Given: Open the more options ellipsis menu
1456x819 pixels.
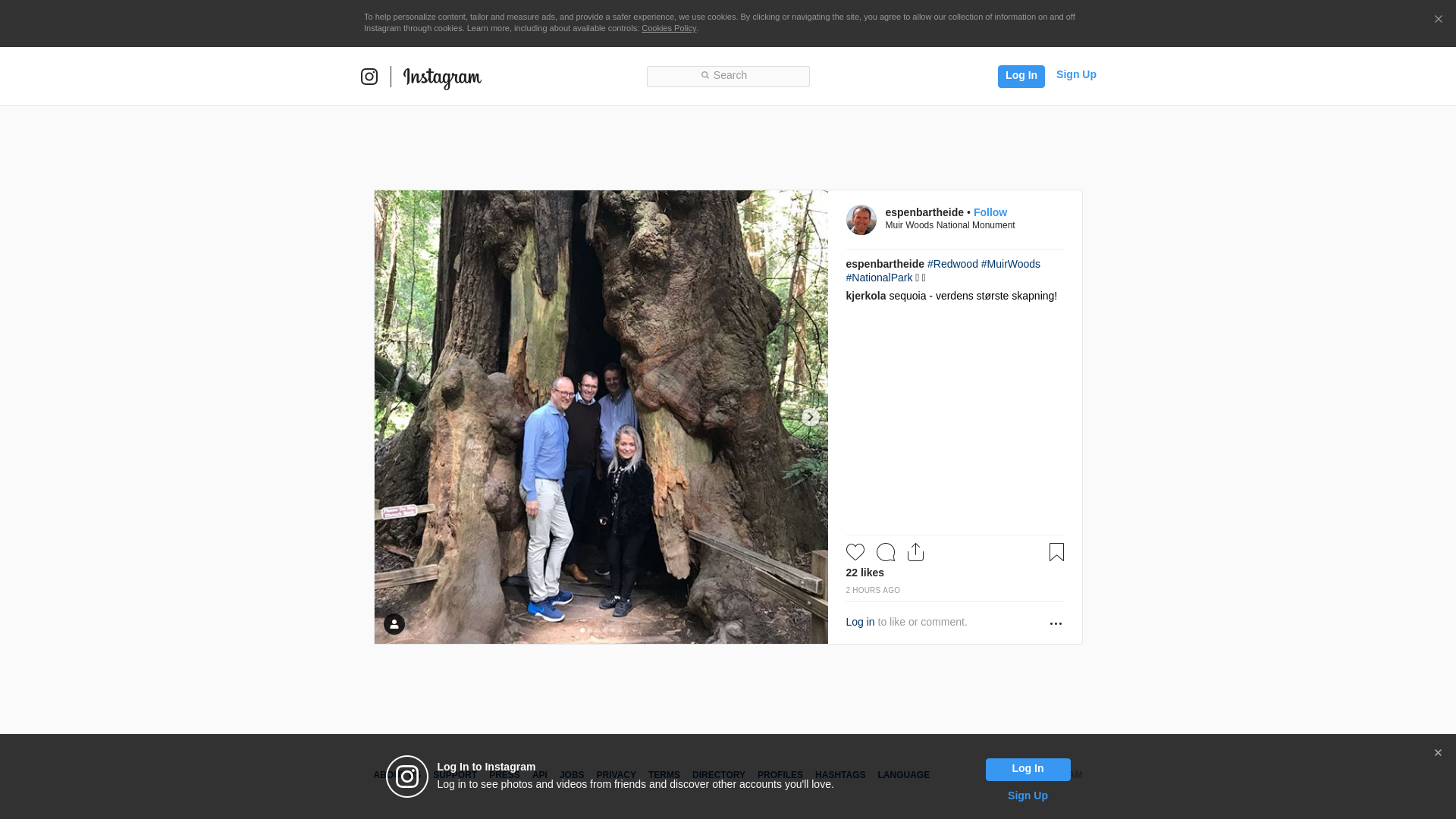Looking at the screenshot, I should tap(1056, 623).
